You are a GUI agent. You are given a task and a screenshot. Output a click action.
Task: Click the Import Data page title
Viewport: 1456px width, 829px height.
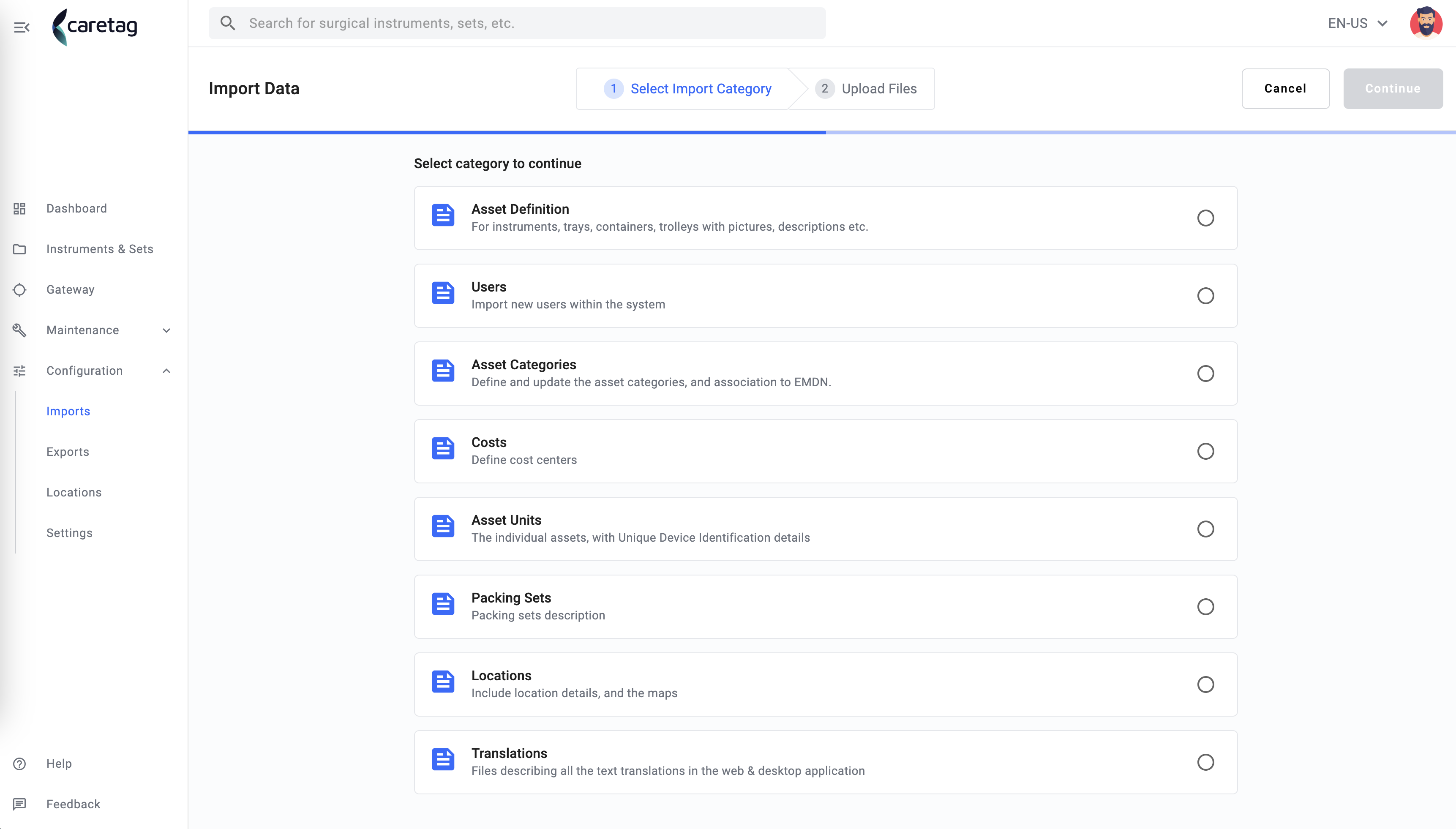[x=254, y=88]
